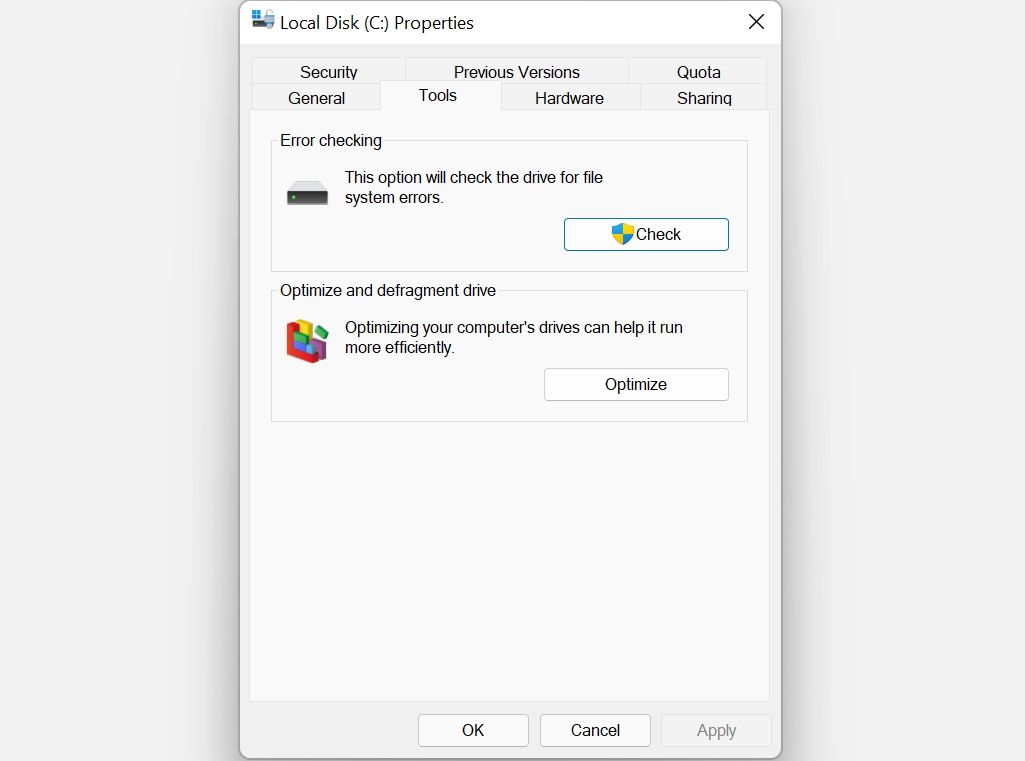Viewport: 1025px width, 761px height.
Task: Switch to the Sharing tab
Action: pyautogui.click(x=704, y=98)
